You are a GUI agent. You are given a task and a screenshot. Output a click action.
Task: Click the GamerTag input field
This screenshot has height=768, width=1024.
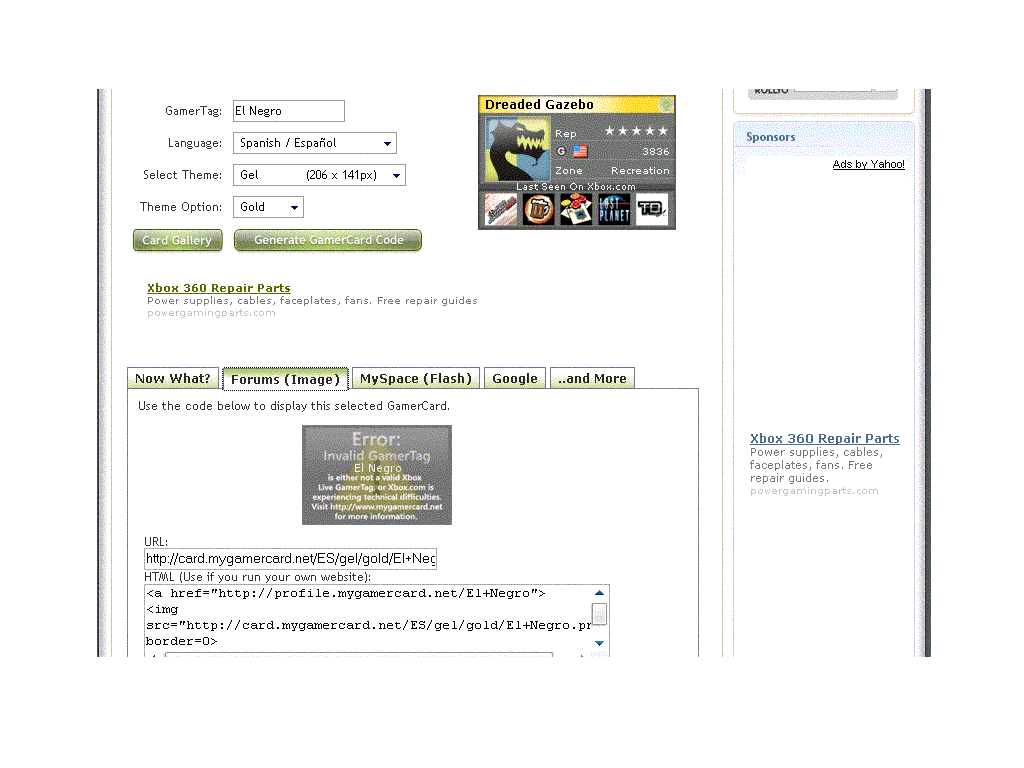click(289, 111)
